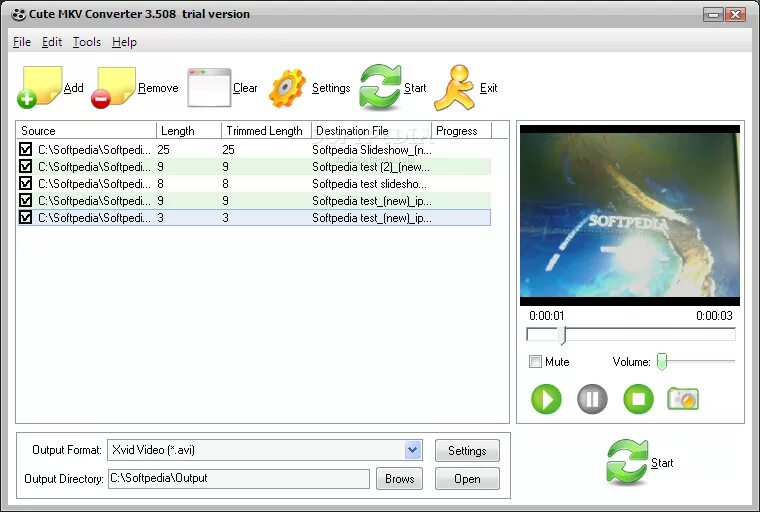Close the Cute MKV Converter window
760x512 pixels.
tap(735, 15)
